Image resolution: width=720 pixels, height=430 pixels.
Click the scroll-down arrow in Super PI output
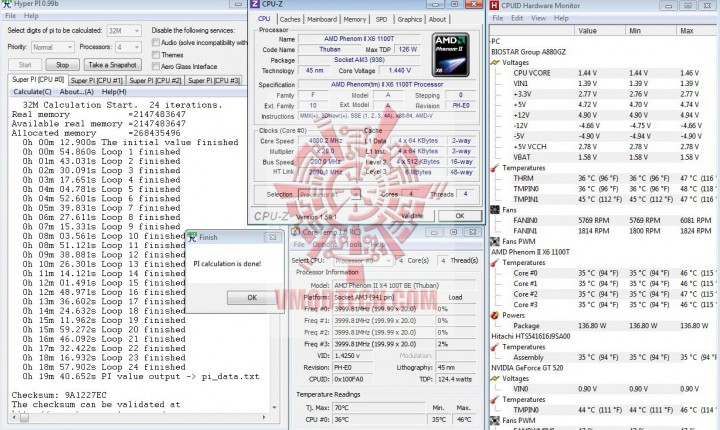tap(274, 407)
